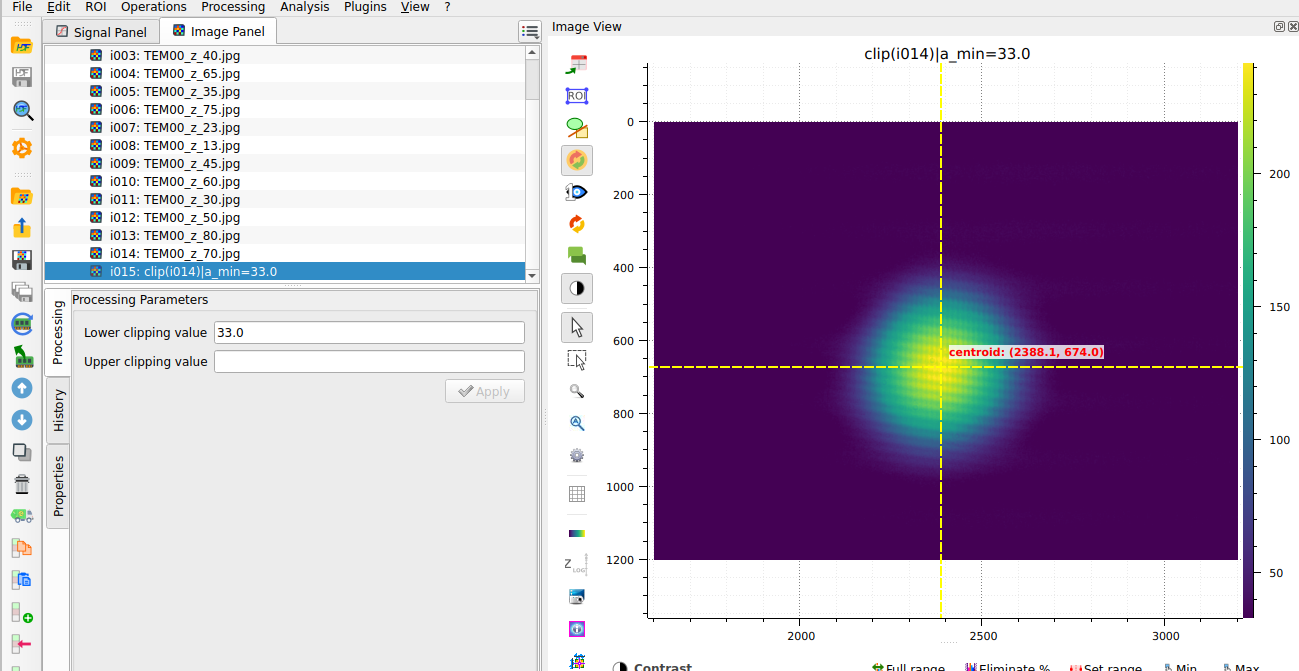Click the colormap gradient icon
1299x671 pixels.
[577, 533]
